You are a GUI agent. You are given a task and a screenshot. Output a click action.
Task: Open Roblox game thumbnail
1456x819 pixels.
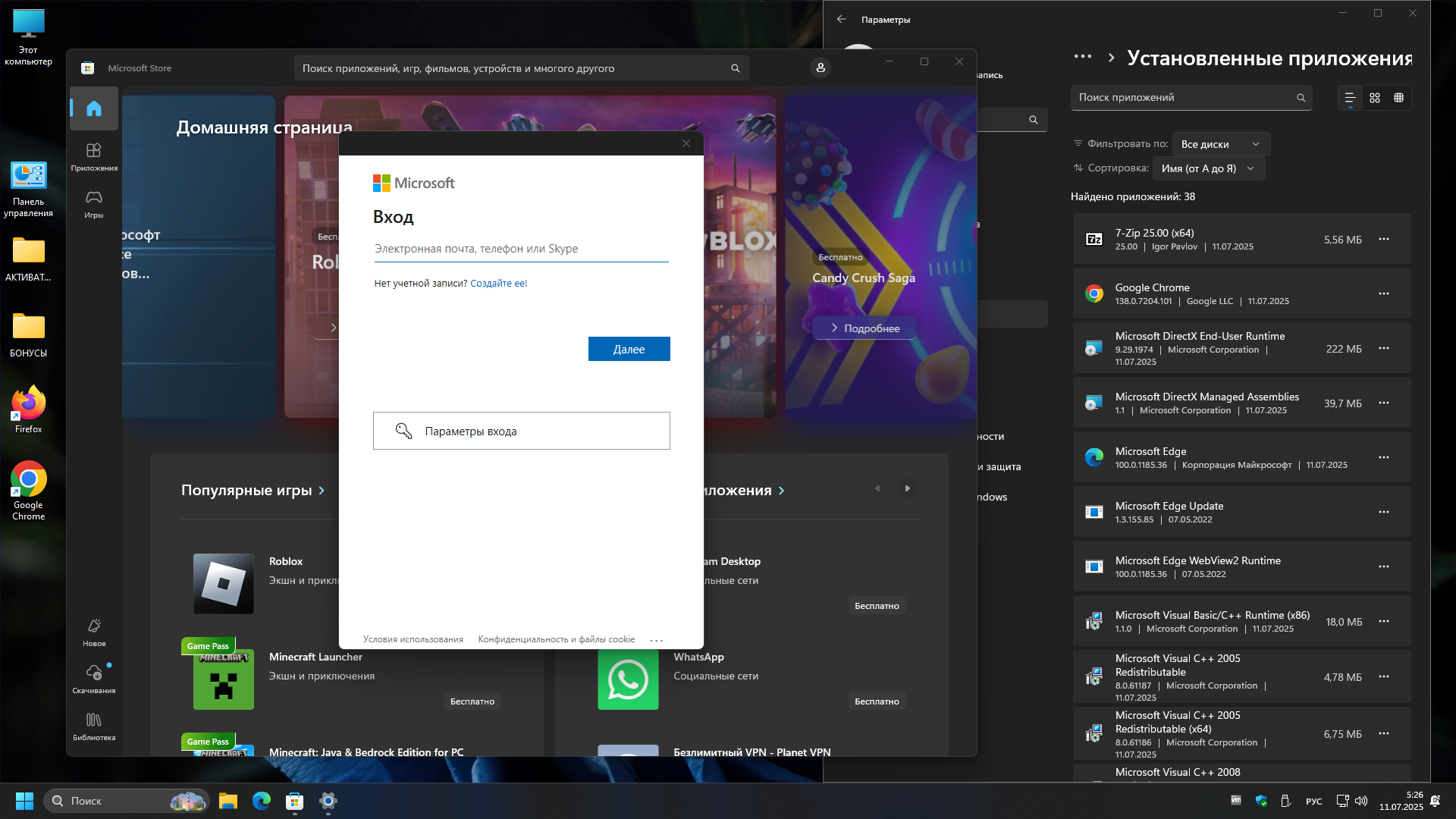pyautogui.click(x=224, y=583)
